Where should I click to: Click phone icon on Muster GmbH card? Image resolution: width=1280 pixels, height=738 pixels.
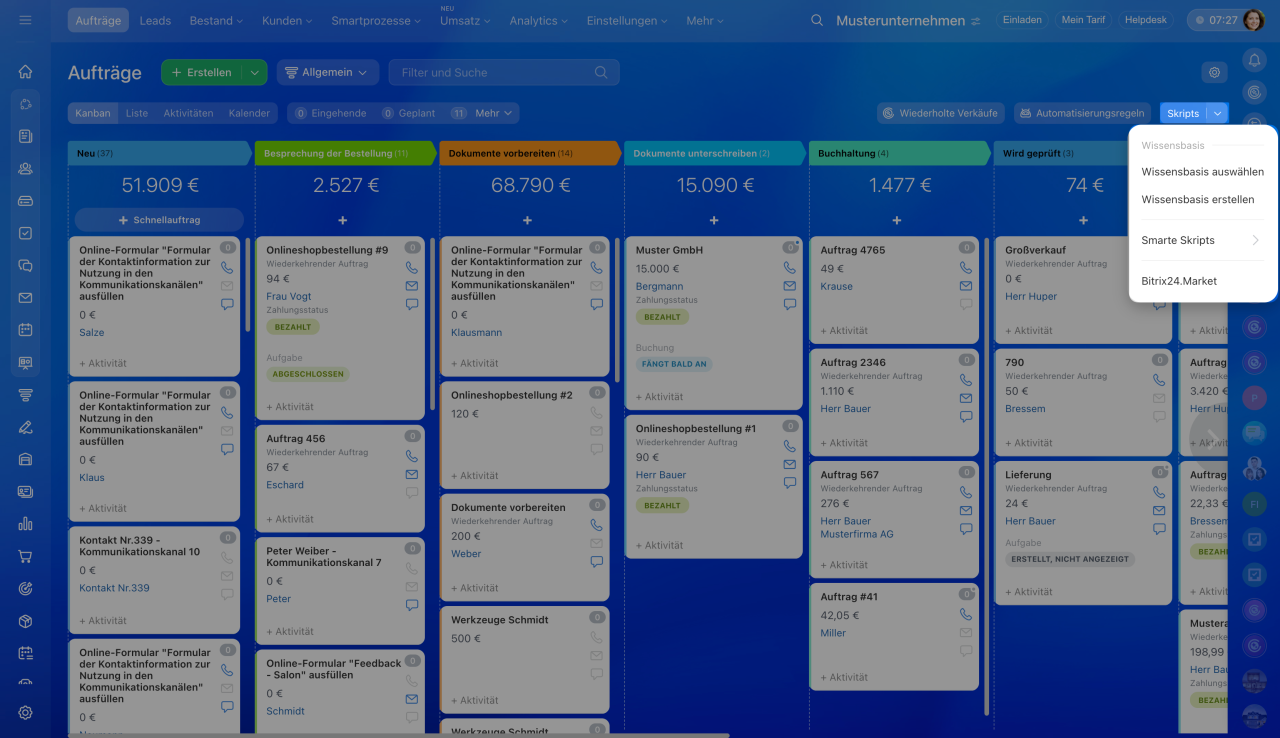(x=789, y=268)
